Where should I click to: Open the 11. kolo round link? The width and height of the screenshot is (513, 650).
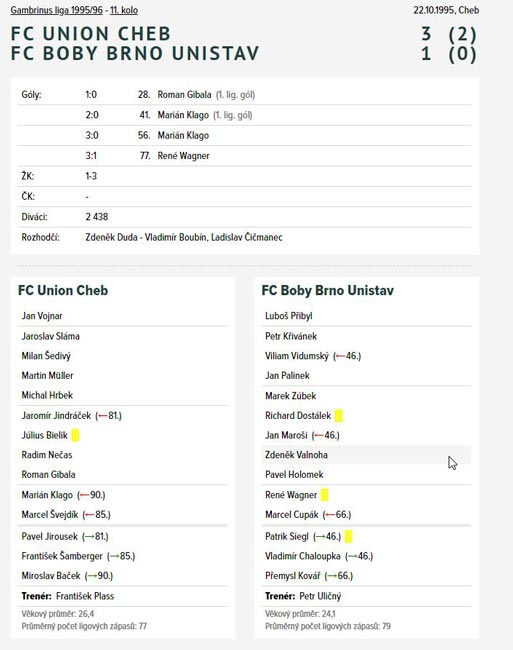coord(124,10)
